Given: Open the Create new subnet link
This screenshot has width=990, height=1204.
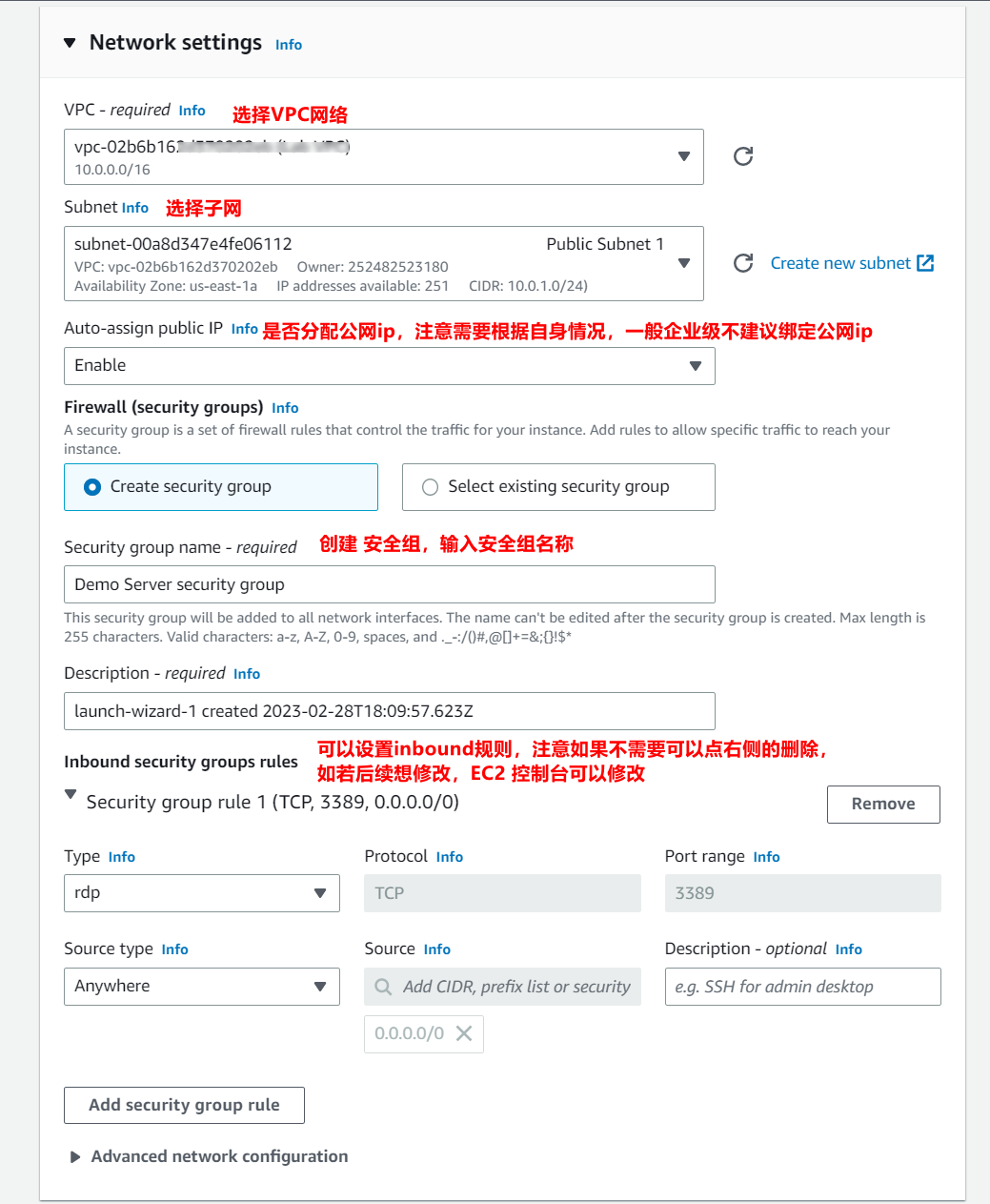Looking at the screenshot, I should pos(840,263).
